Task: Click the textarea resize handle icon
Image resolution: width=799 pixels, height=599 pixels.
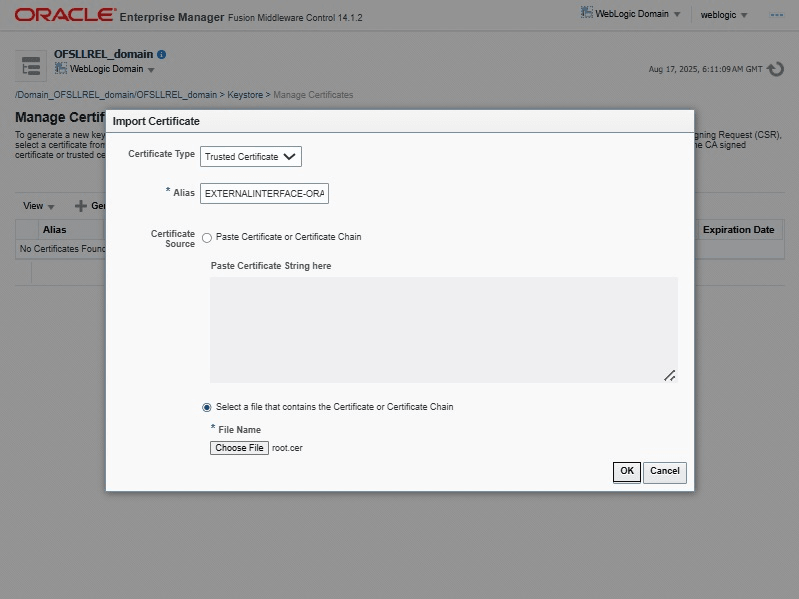Action: coord(670,375)
